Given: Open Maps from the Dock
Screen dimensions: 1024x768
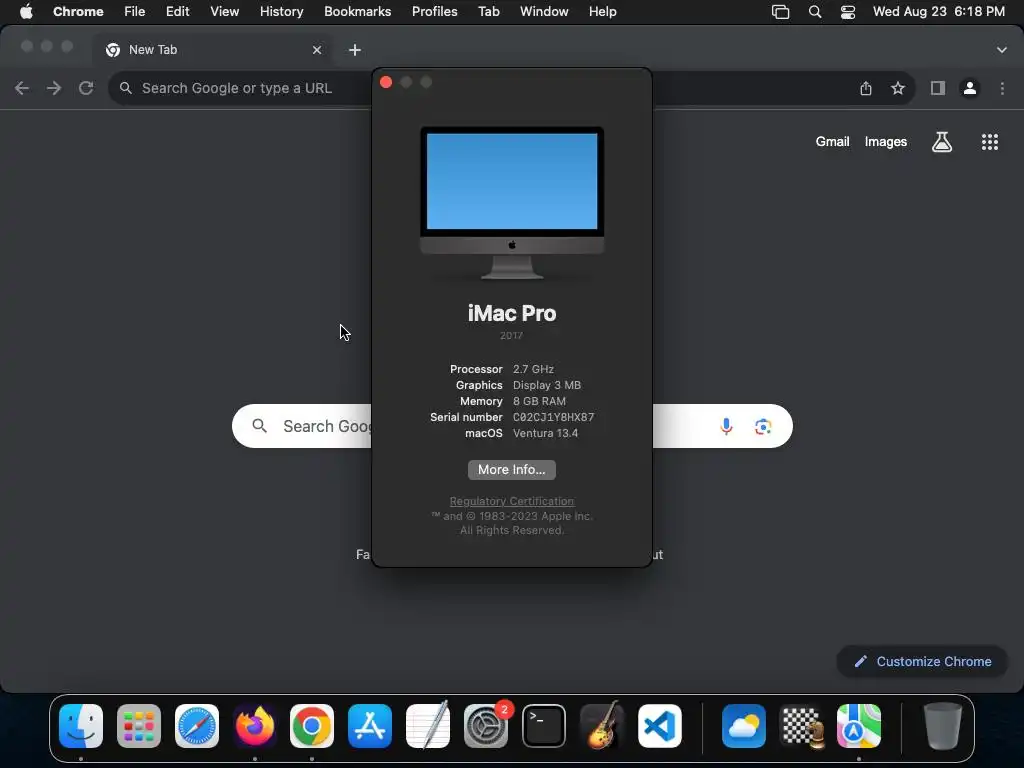Looking at the screenshot, I should coord(859,726).
